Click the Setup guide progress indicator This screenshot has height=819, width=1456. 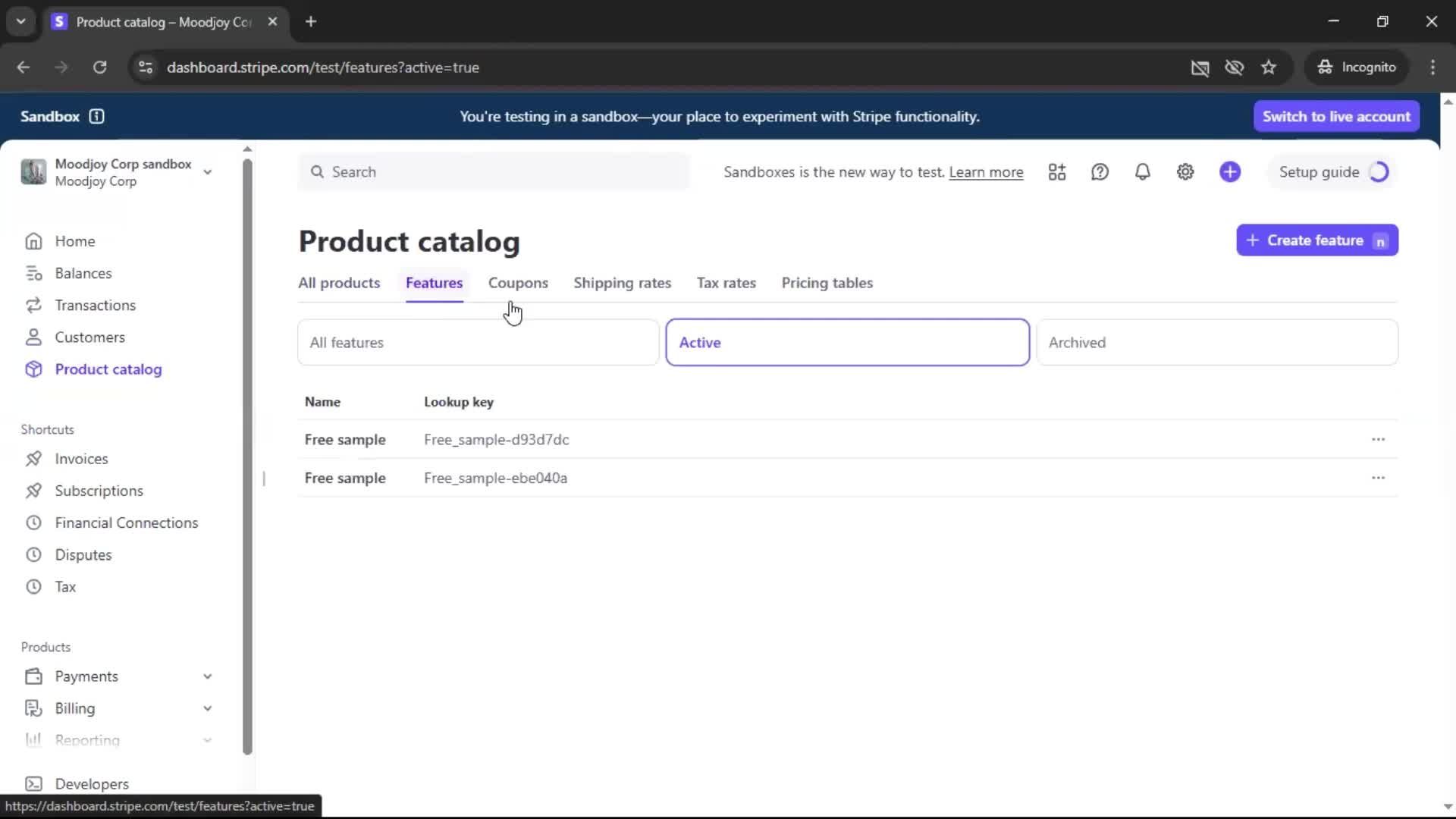(1378, 172)
